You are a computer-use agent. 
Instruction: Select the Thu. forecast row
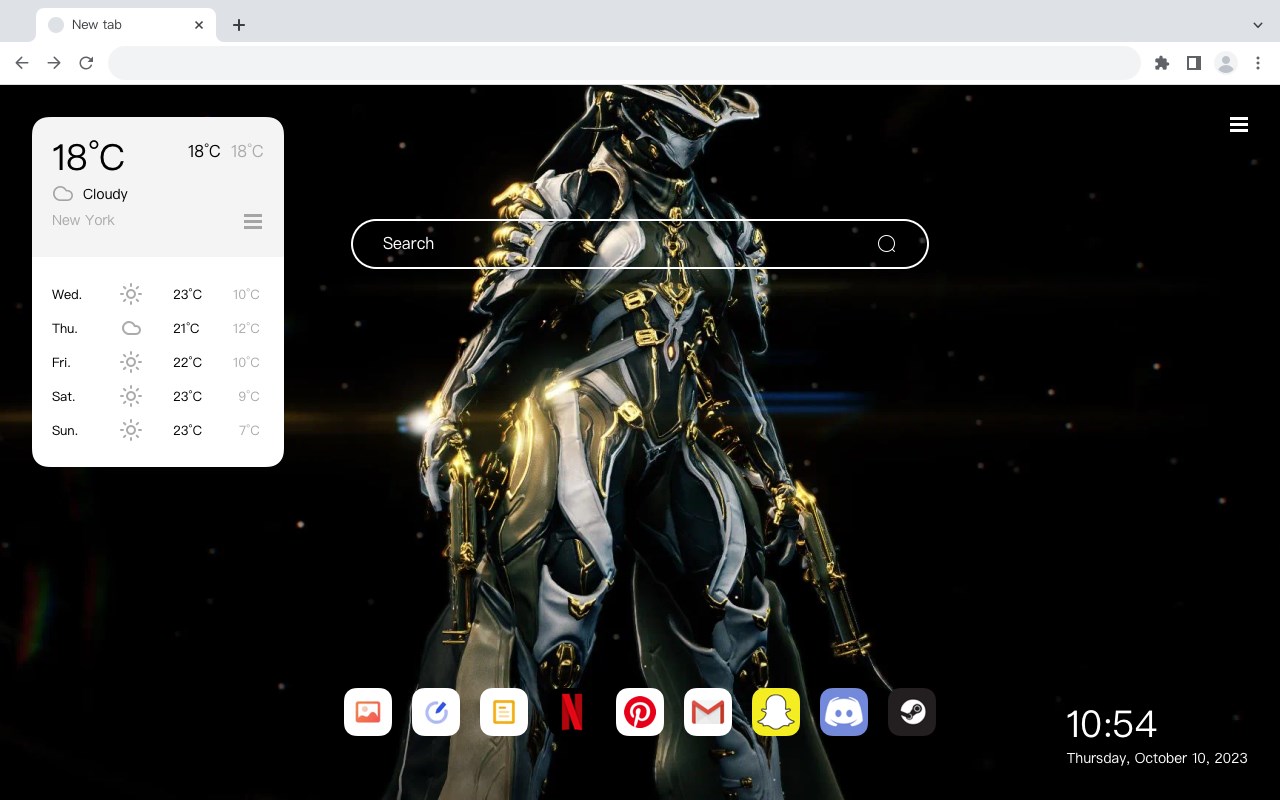158,328
